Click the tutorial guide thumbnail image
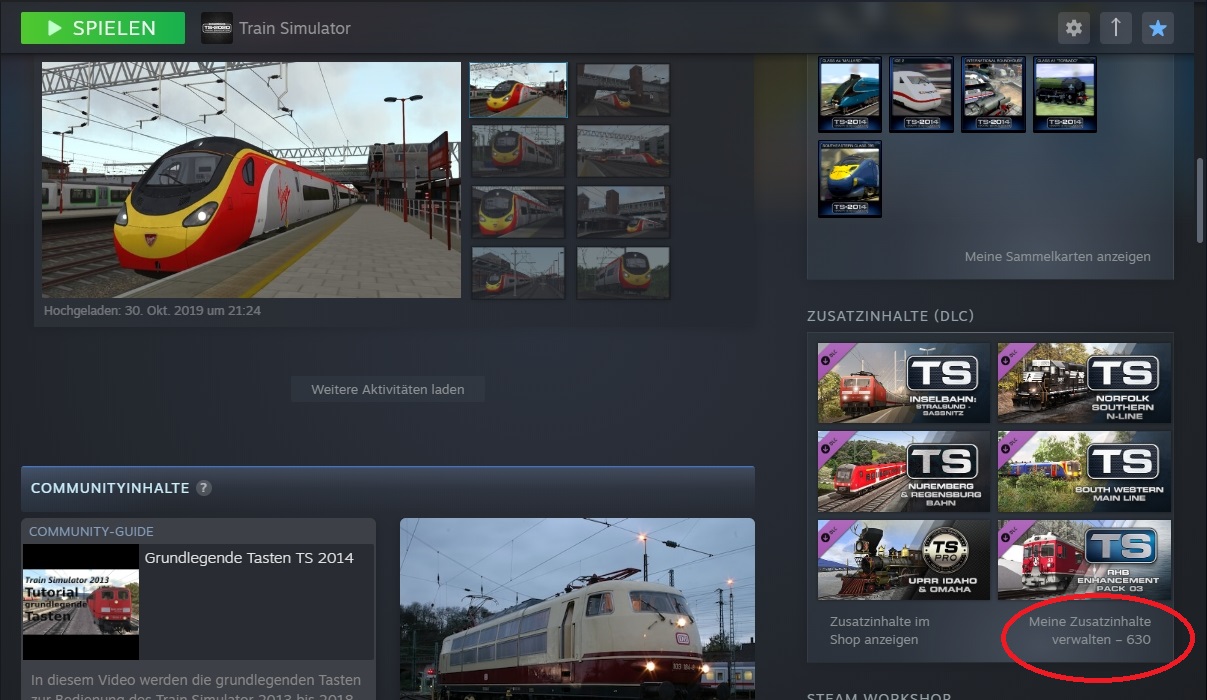 (x=81, y=602)
